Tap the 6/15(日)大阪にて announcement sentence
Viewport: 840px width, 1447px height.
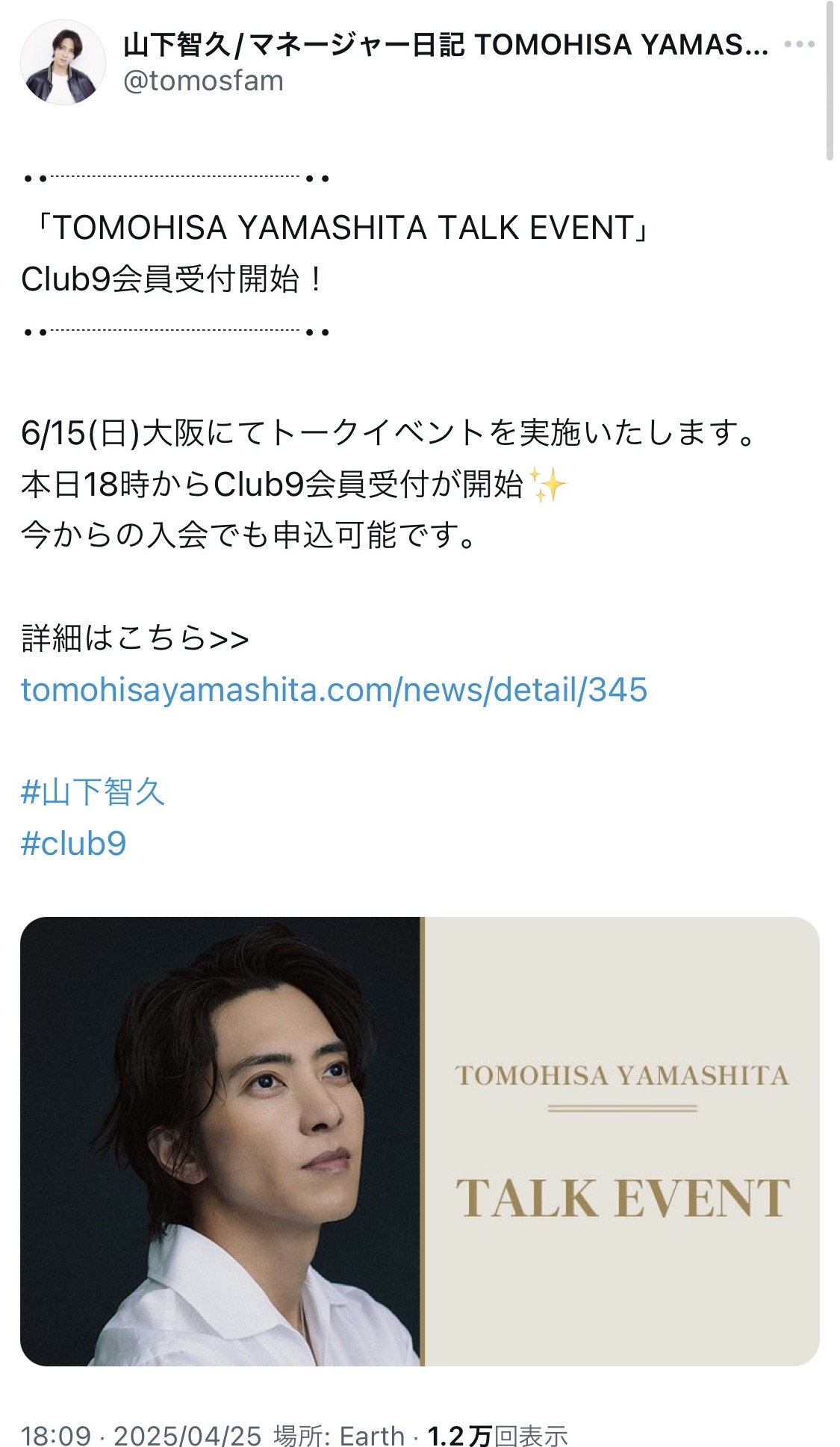pos(389,433)
